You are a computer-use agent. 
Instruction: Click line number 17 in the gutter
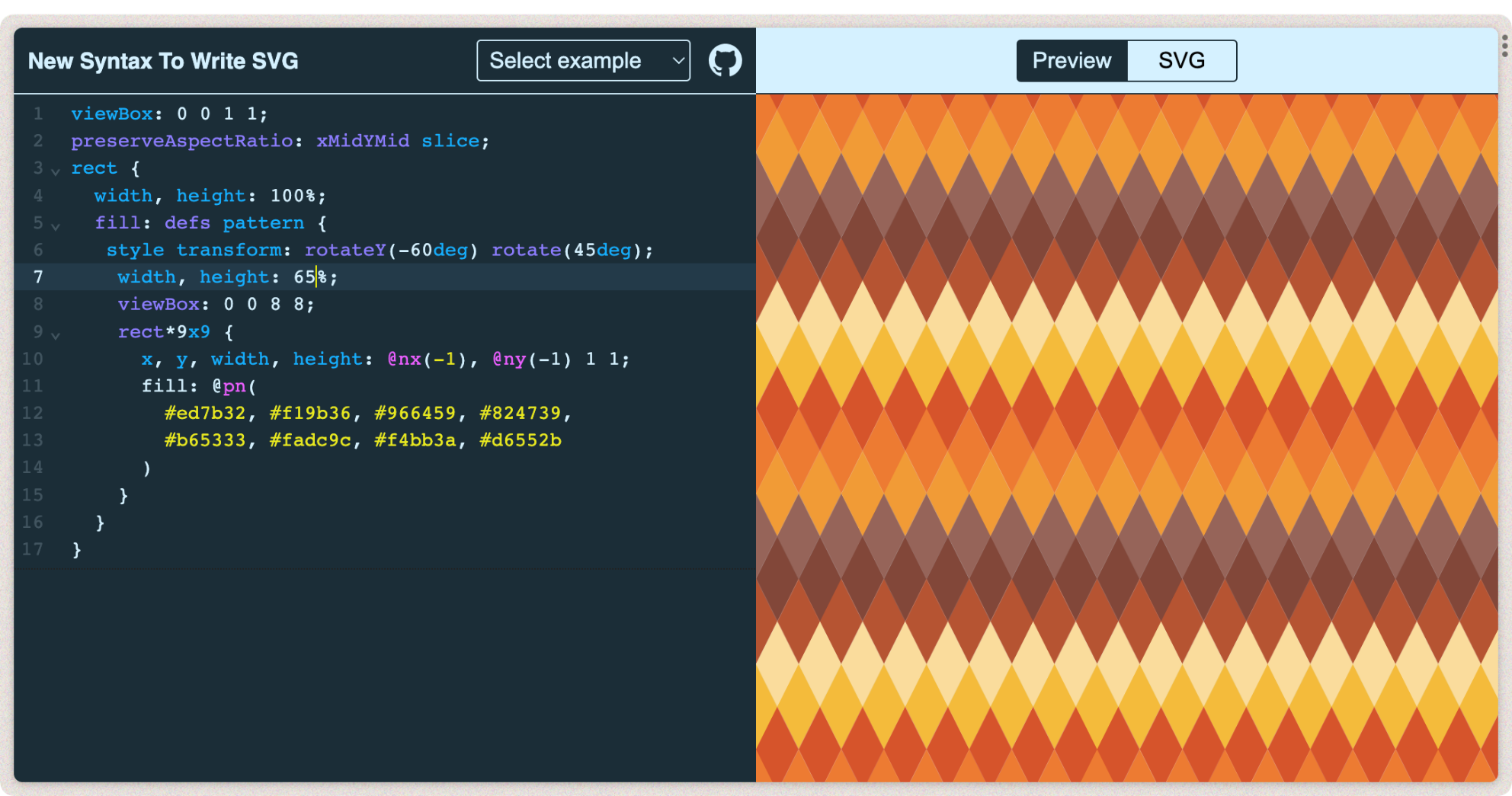tap(32, 549)
